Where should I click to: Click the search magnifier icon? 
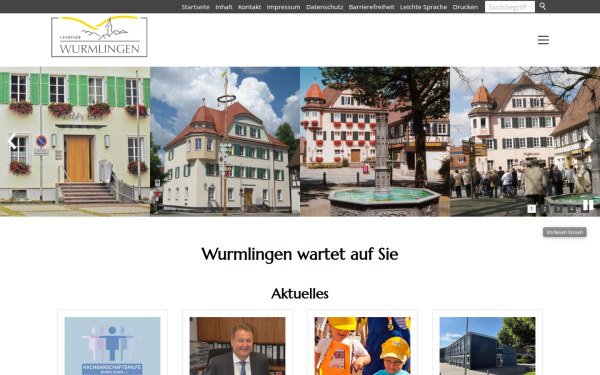[x=543, y=7]
